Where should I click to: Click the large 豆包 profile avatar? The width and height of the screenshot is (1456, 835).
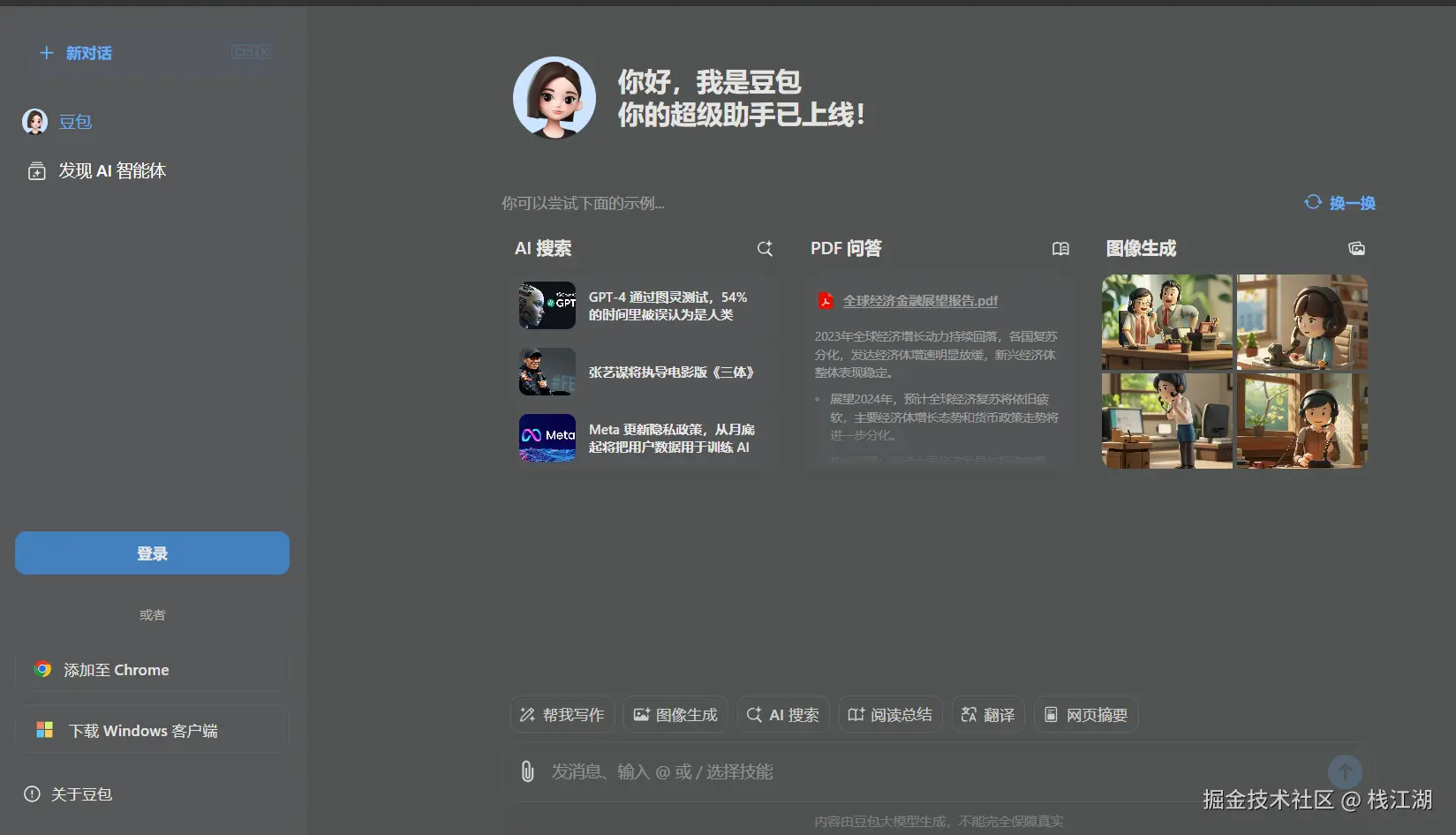tap(554, 98)
